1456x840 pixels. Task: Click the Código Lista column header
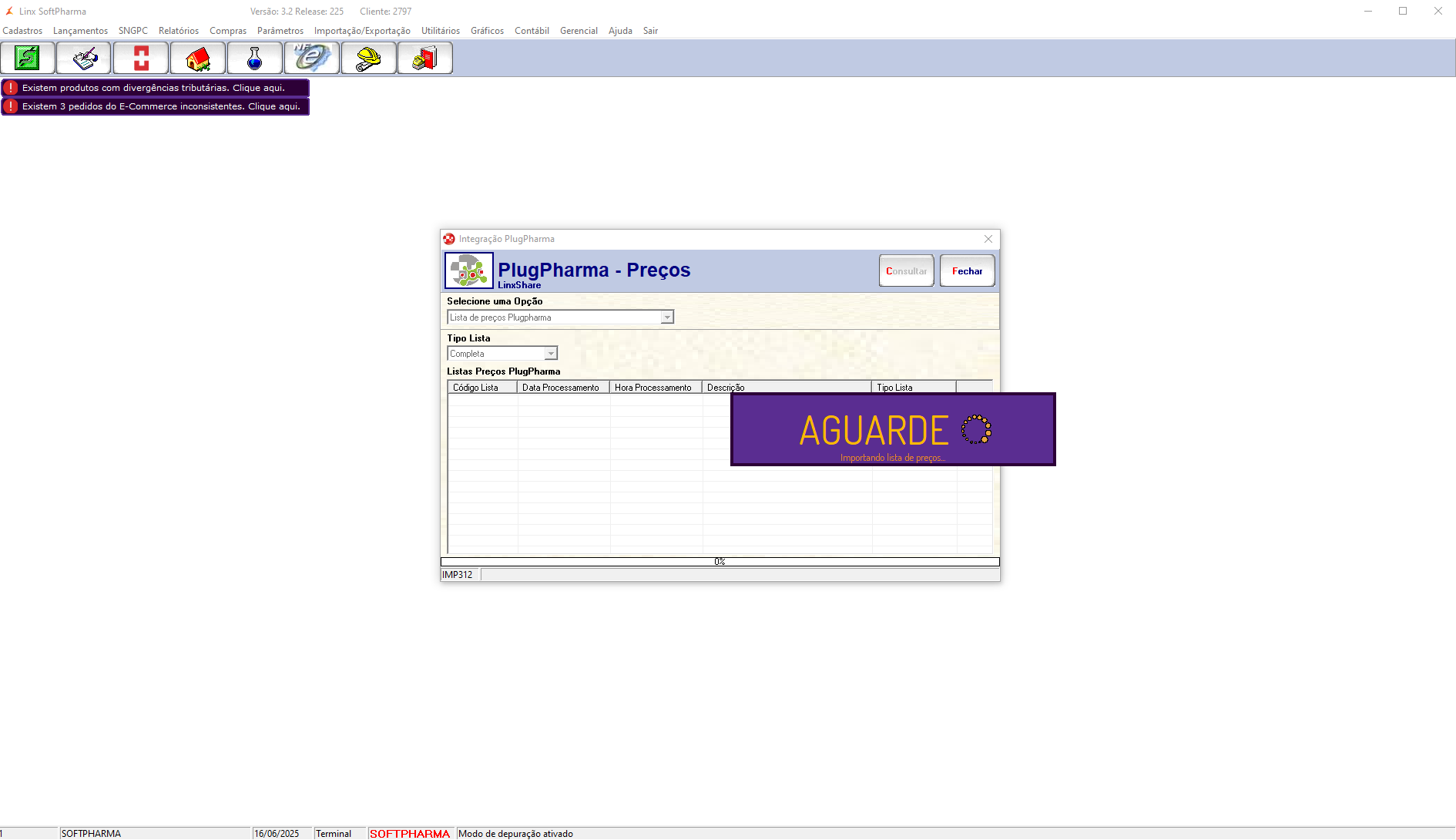click(x=483, y=388)
